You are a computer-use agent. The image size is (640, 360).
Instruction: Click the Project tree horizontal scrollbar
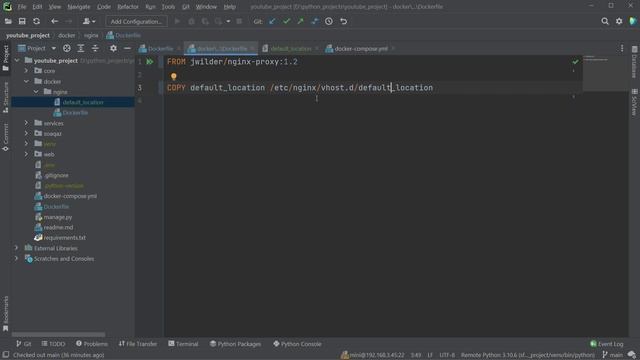click(x=58, y=334)
